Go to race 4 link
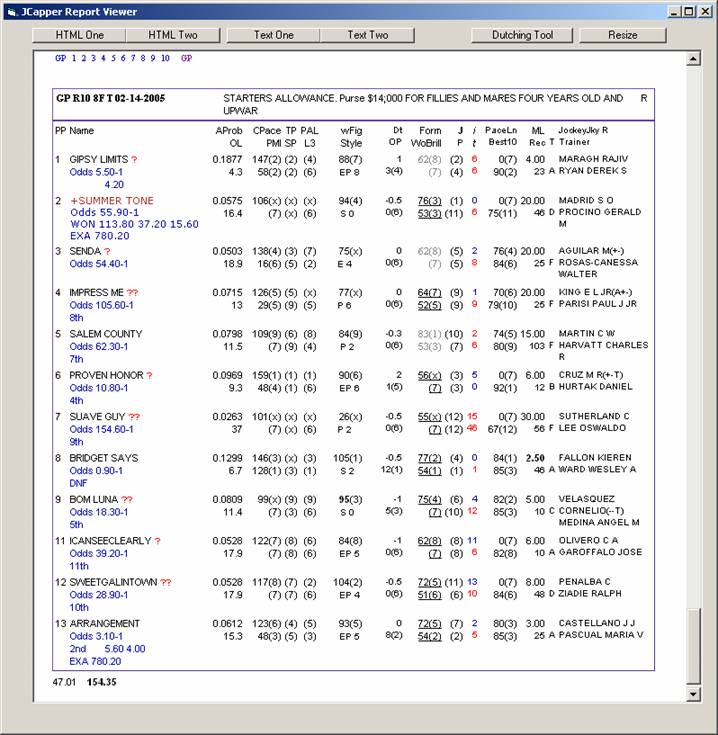 point(103,58)
